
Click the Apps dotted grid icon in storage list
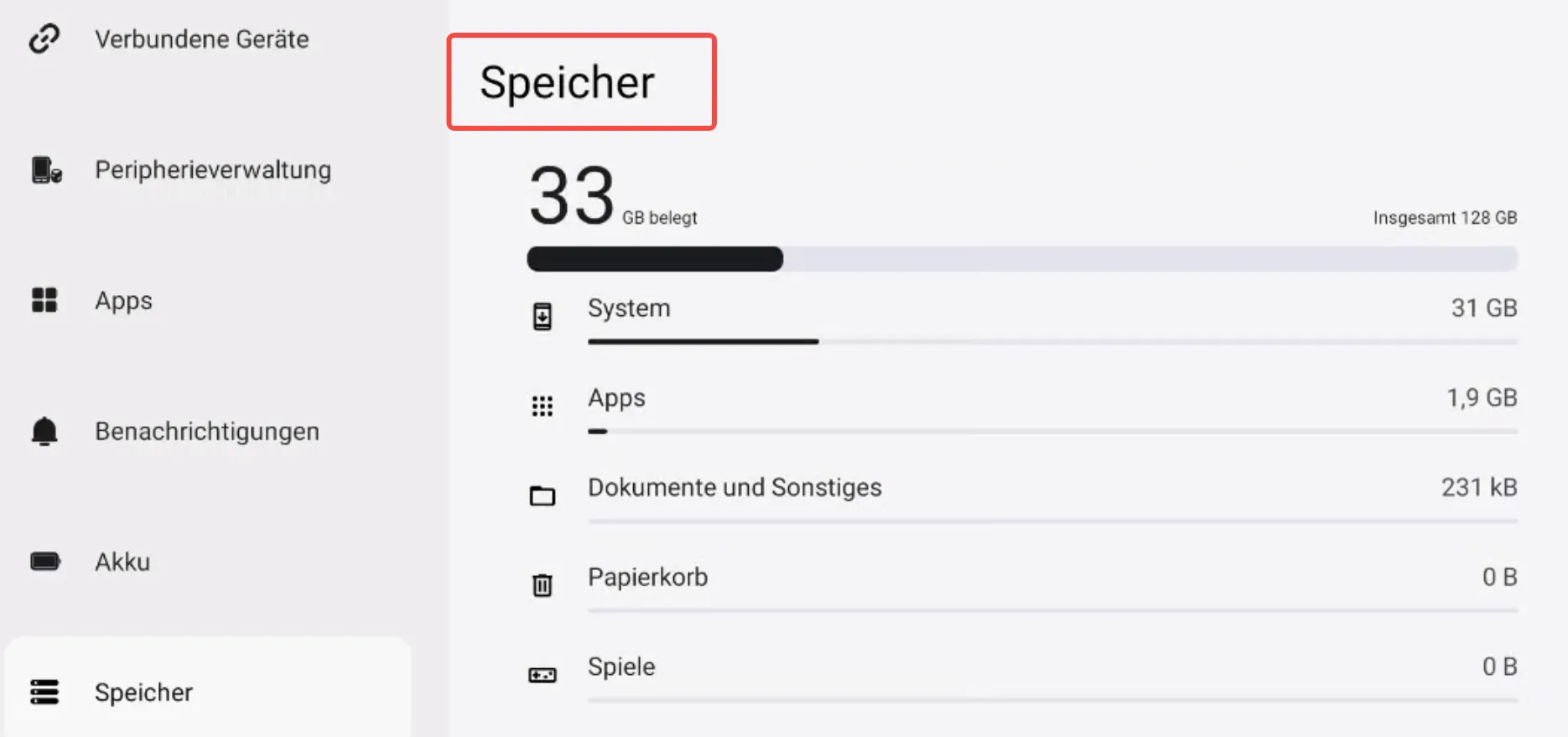(x=543, y=407)
